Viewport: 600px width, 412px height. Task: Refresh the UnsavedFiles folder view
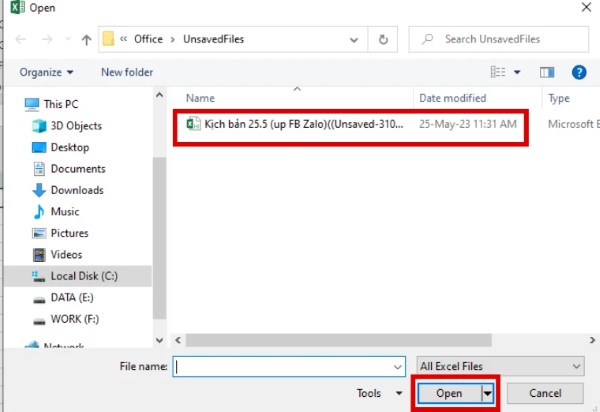[x=382, y=40]
